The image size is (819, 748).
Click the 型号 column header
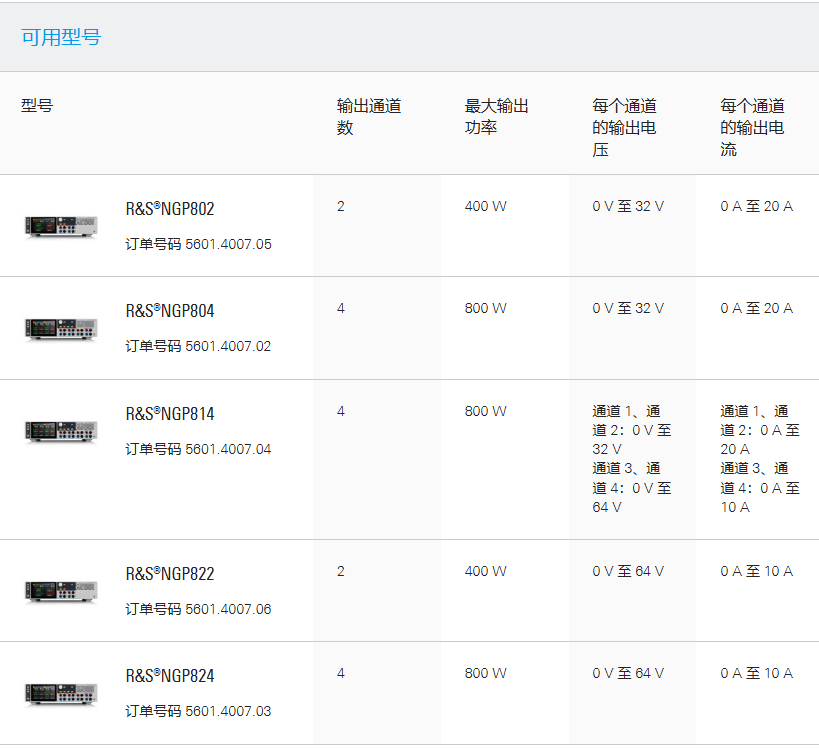[x=37, y=106]
